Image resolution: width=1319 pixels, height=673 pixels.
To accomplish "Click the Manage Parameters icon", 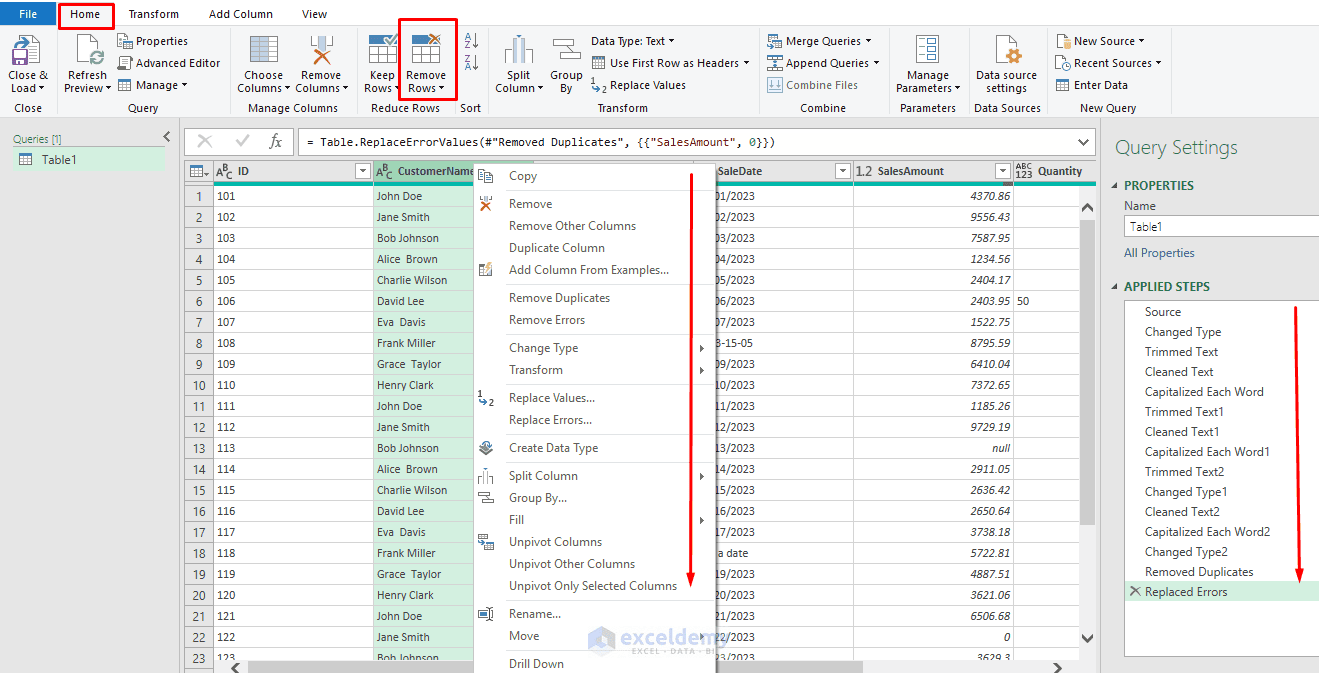I will (928, 50).
